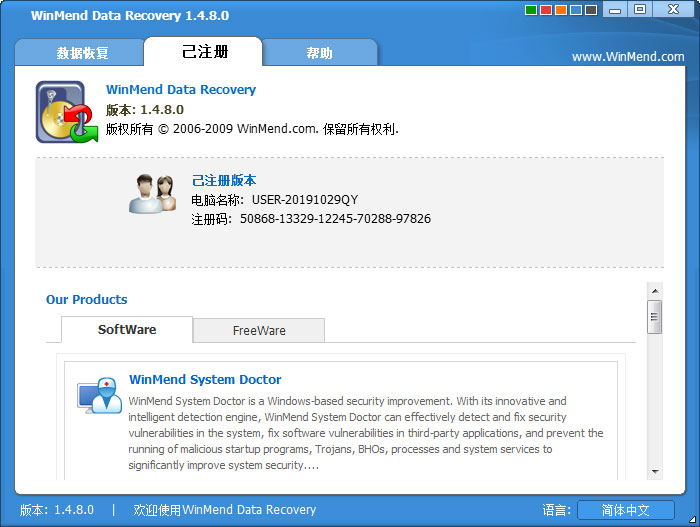Select the 已注册 tab

tap(204, 52)
